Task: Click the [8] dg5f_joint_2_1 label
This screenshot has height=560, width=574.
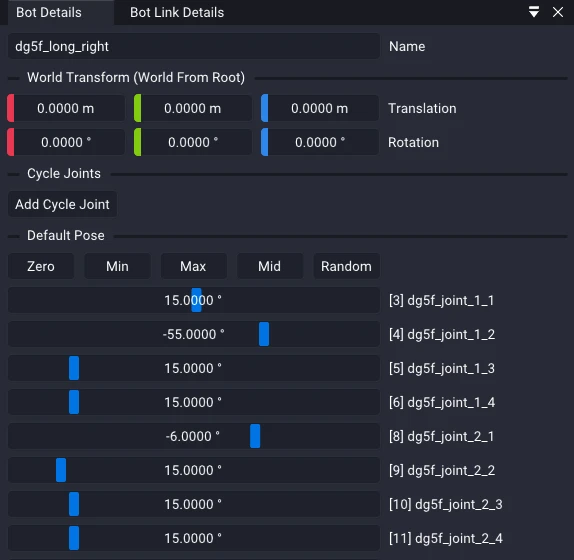Action: (x=441, y=437)
